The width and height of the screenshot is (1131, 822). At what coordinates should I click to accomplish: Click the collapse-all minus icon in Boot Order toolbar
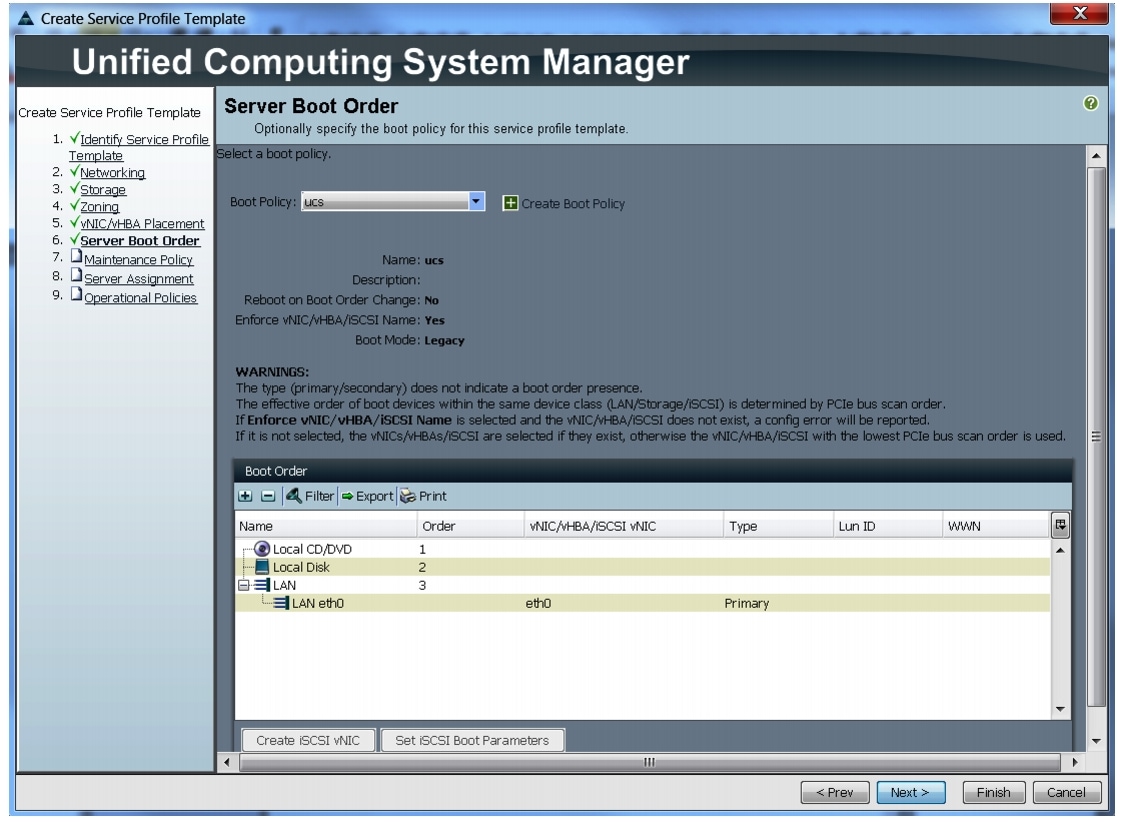pos(268,496)
